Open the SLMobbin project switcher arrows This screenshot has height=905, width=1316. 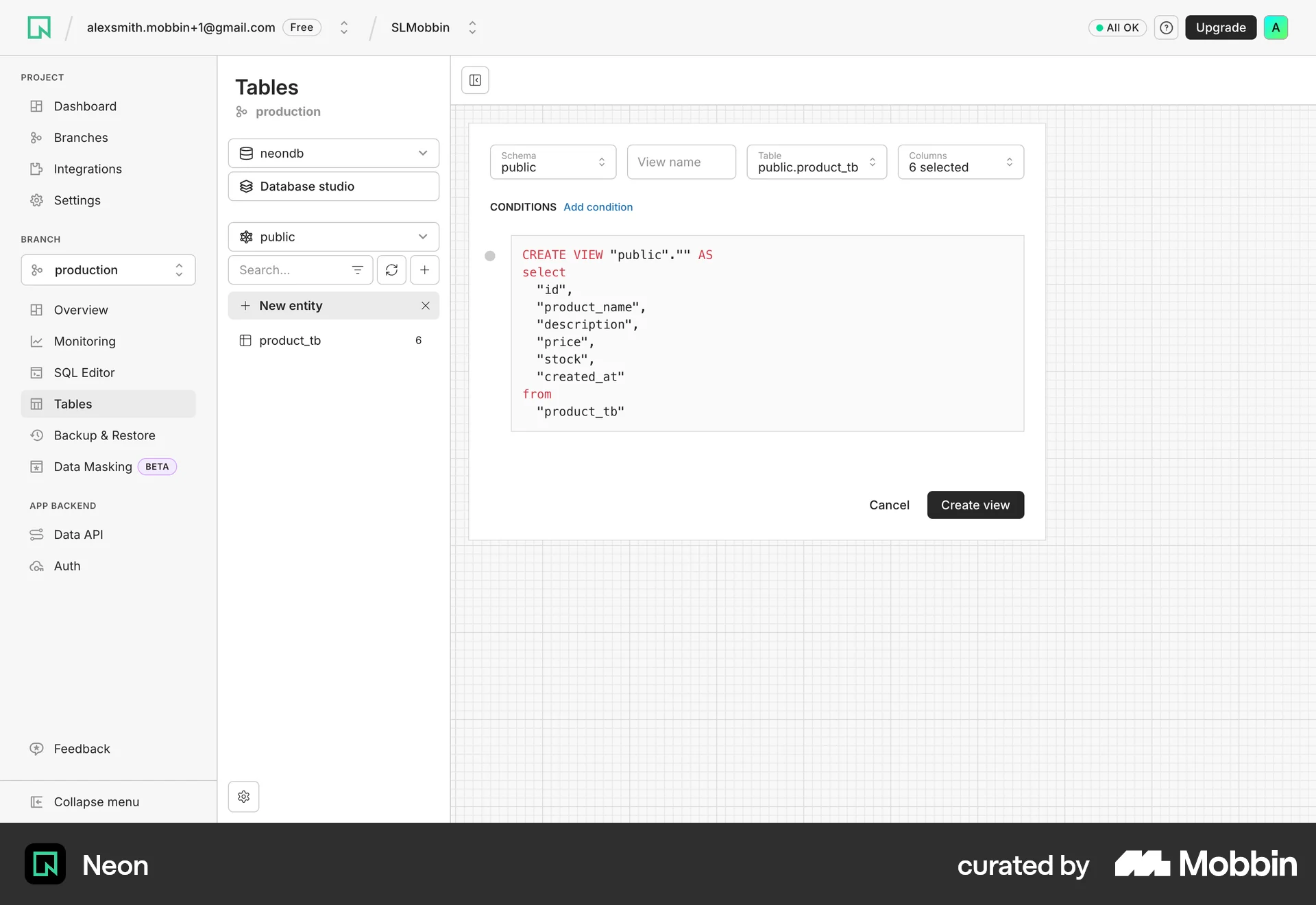point(472,27)
